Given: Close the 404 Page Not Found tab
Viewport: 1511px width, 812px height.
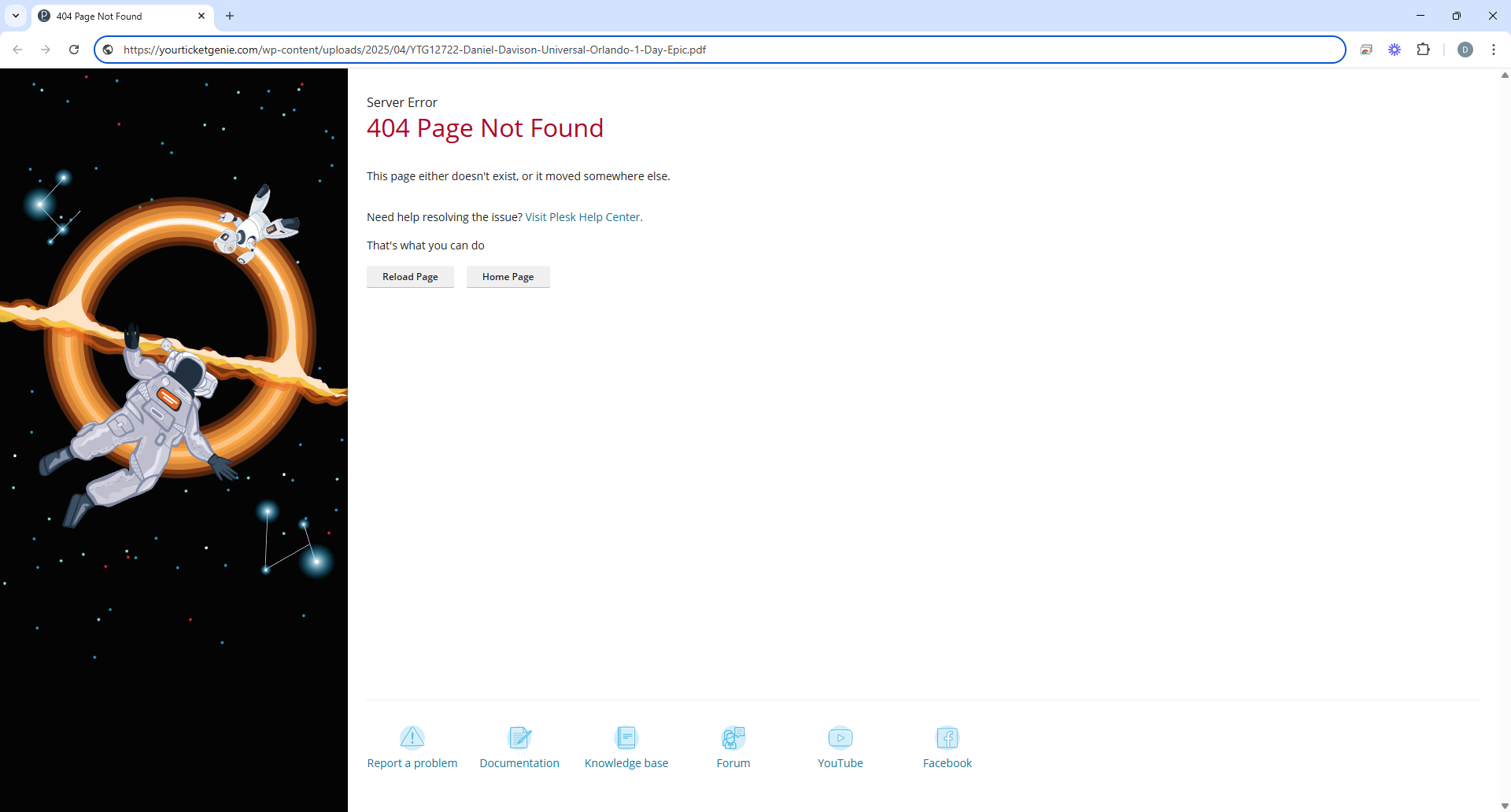Looking at the screenshot, I should point(201,16).
